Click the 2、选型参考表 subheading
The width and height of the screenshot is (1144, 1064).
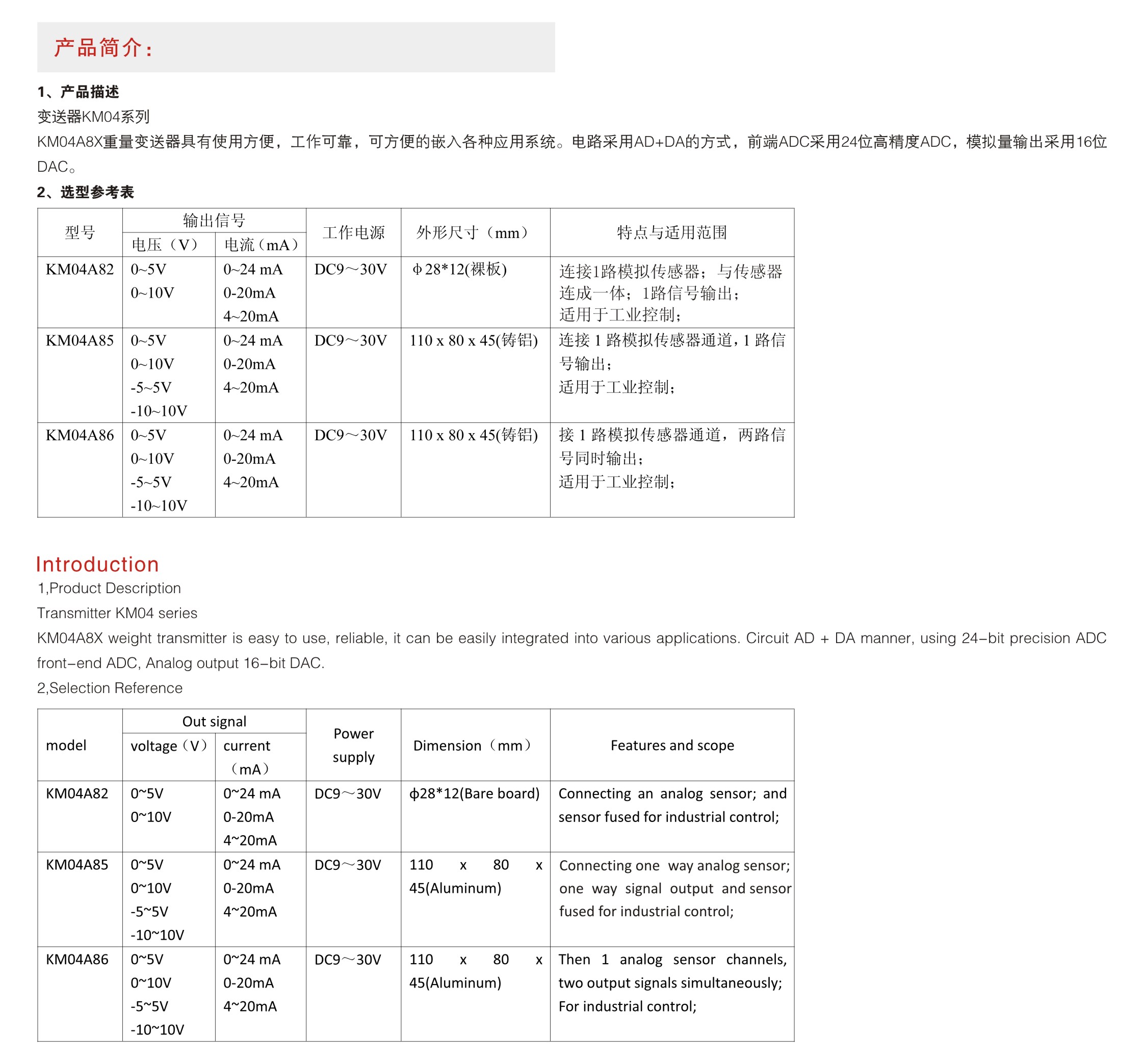pyautogui.click(x=85, y=192)
